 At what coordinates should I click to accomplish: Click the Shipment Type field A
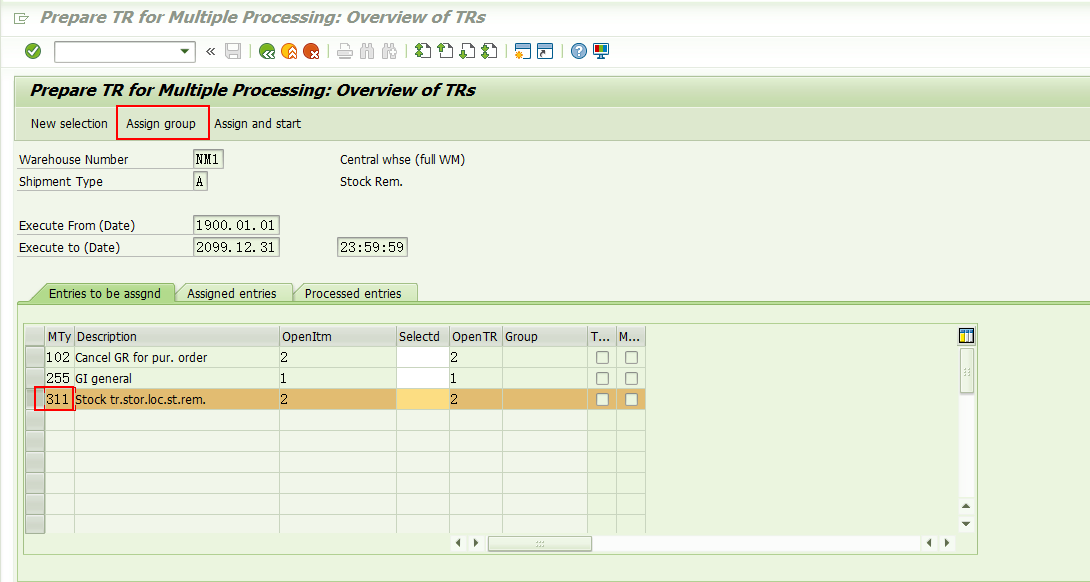[x=200, y=181]
